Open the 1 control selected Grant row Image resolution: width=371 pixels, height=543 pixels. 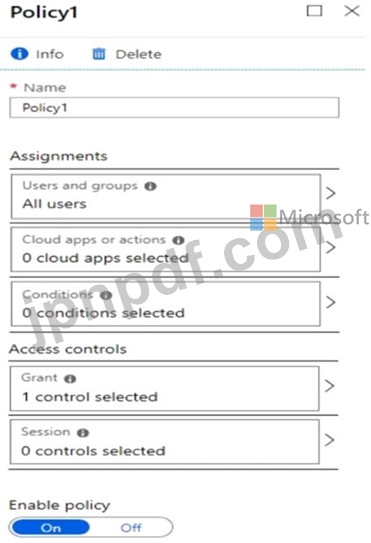(165, 388)
